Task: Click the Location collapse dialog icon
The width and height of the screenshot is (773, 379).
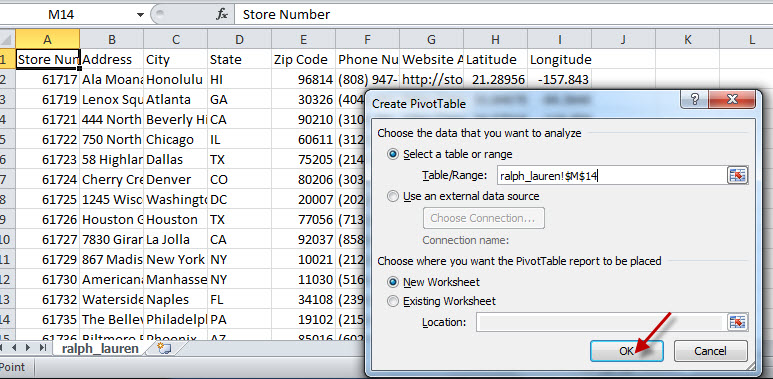Action: click(738, 322)
